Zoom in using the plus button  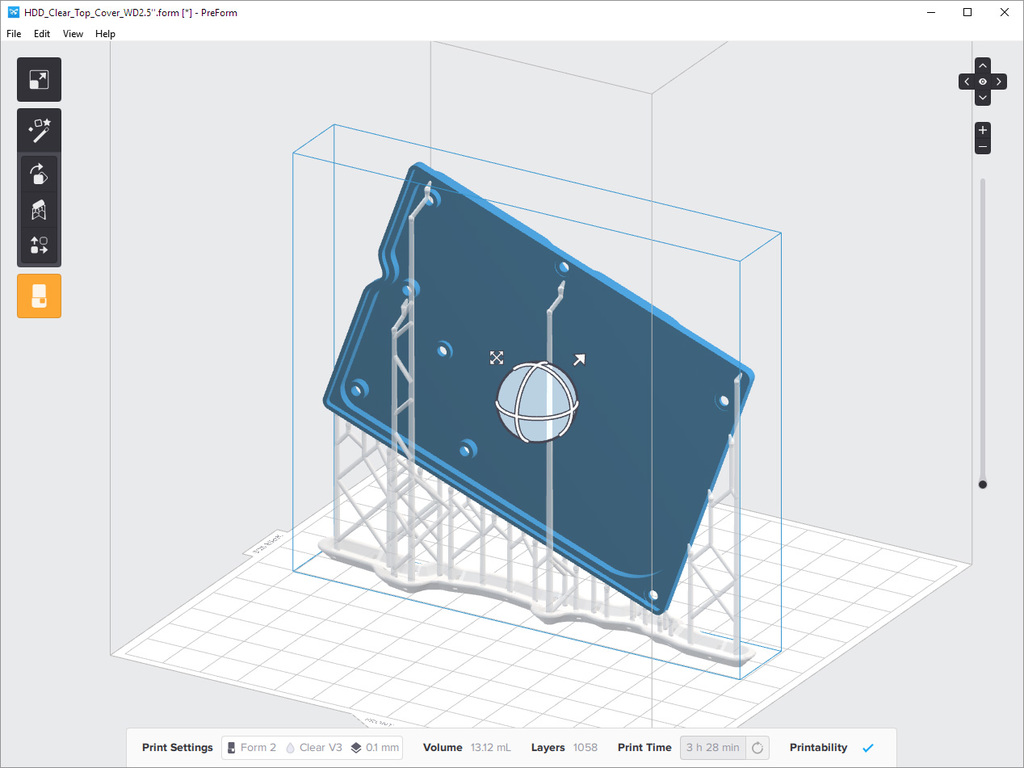[x=982, y=129]
